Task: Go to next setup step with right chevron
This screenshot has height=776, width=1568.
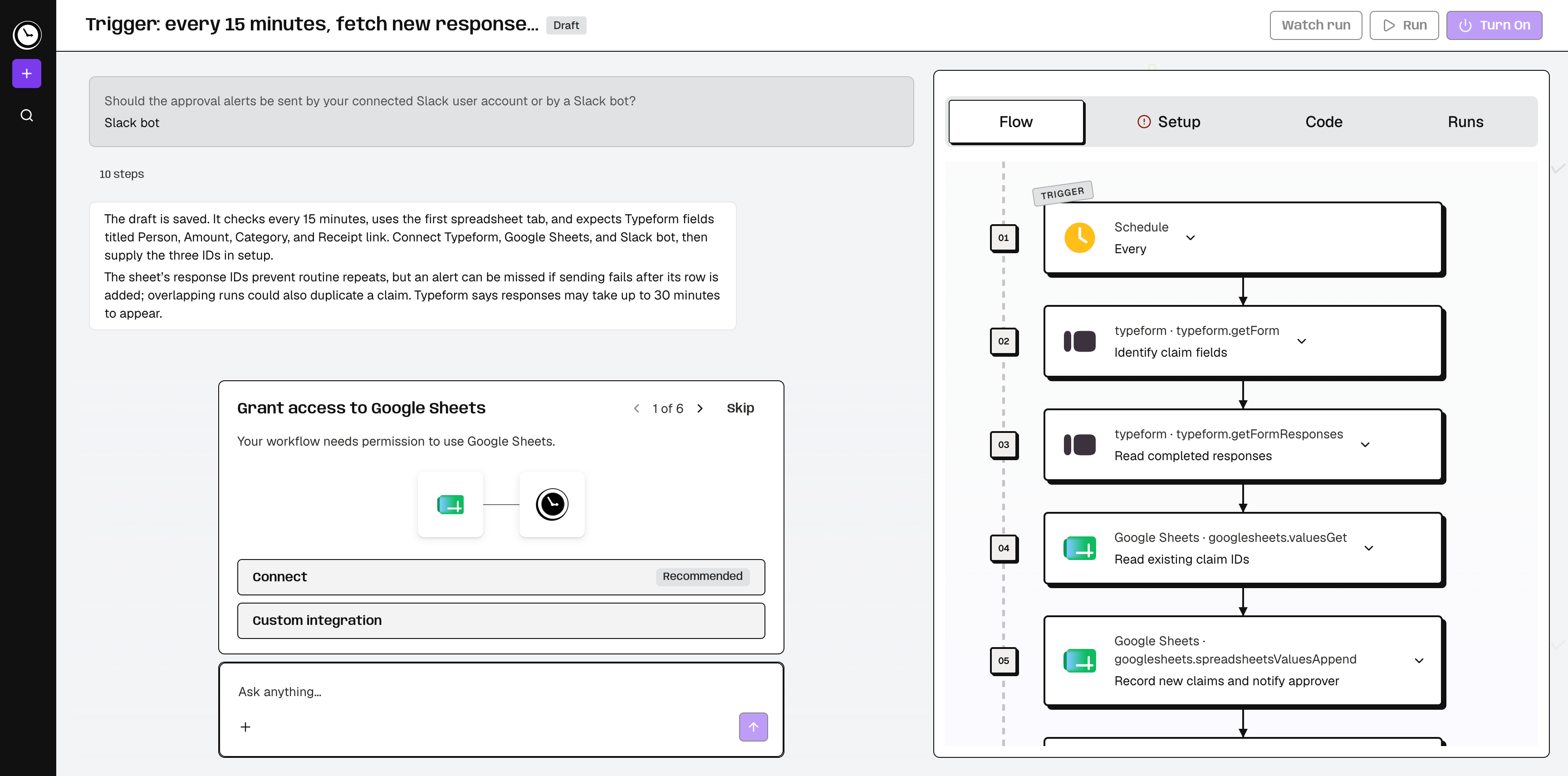Action: point(700,408)
